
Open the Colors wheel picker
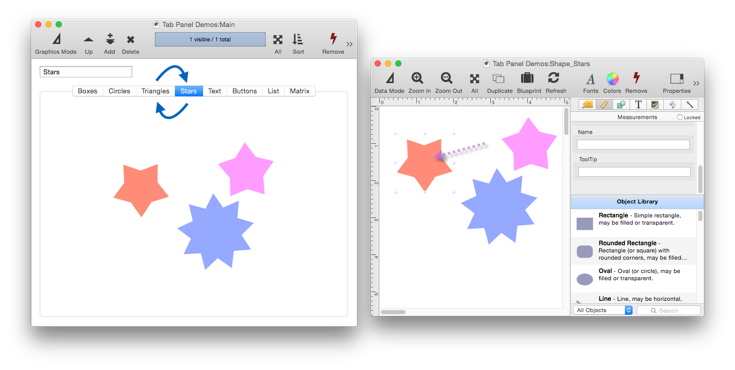[x=612, y=78]
